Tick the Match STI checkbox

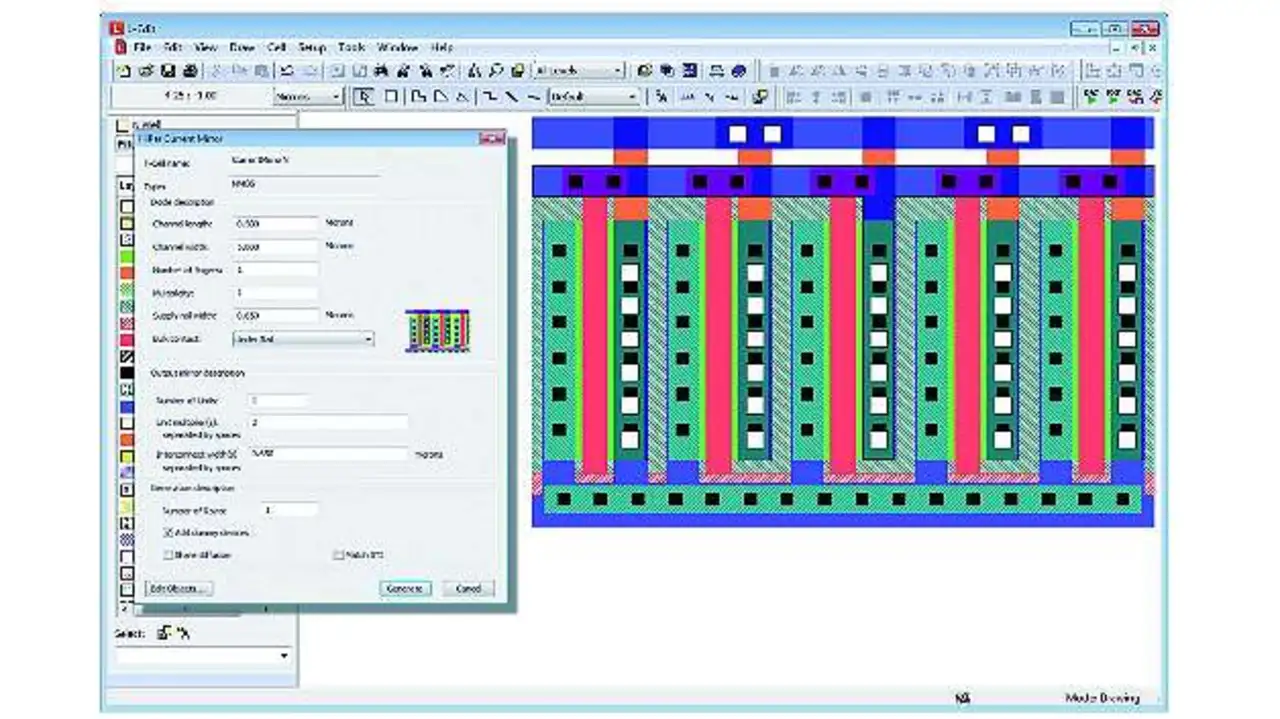click(x=339, y=555)
